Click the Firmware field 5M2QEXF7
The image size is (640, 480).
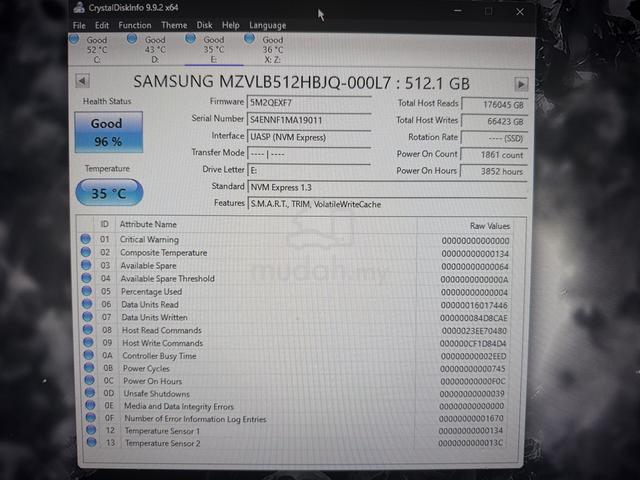pos(309,102)
